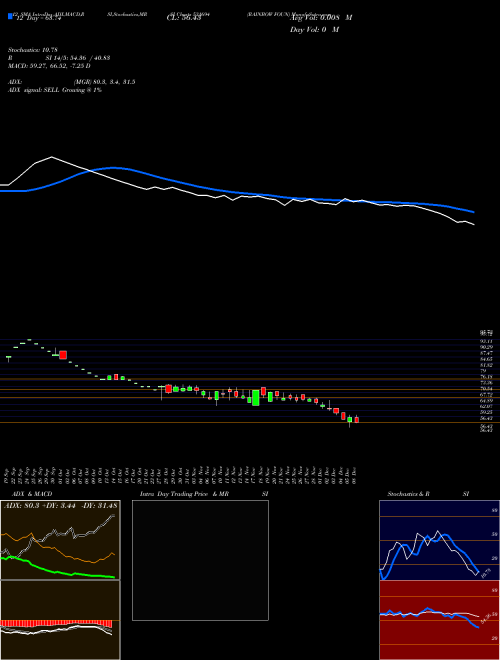Viewport: 500px width, 660px height.
Task: Click the large red candle near 01 Oct
Action: tap(63, 355)
